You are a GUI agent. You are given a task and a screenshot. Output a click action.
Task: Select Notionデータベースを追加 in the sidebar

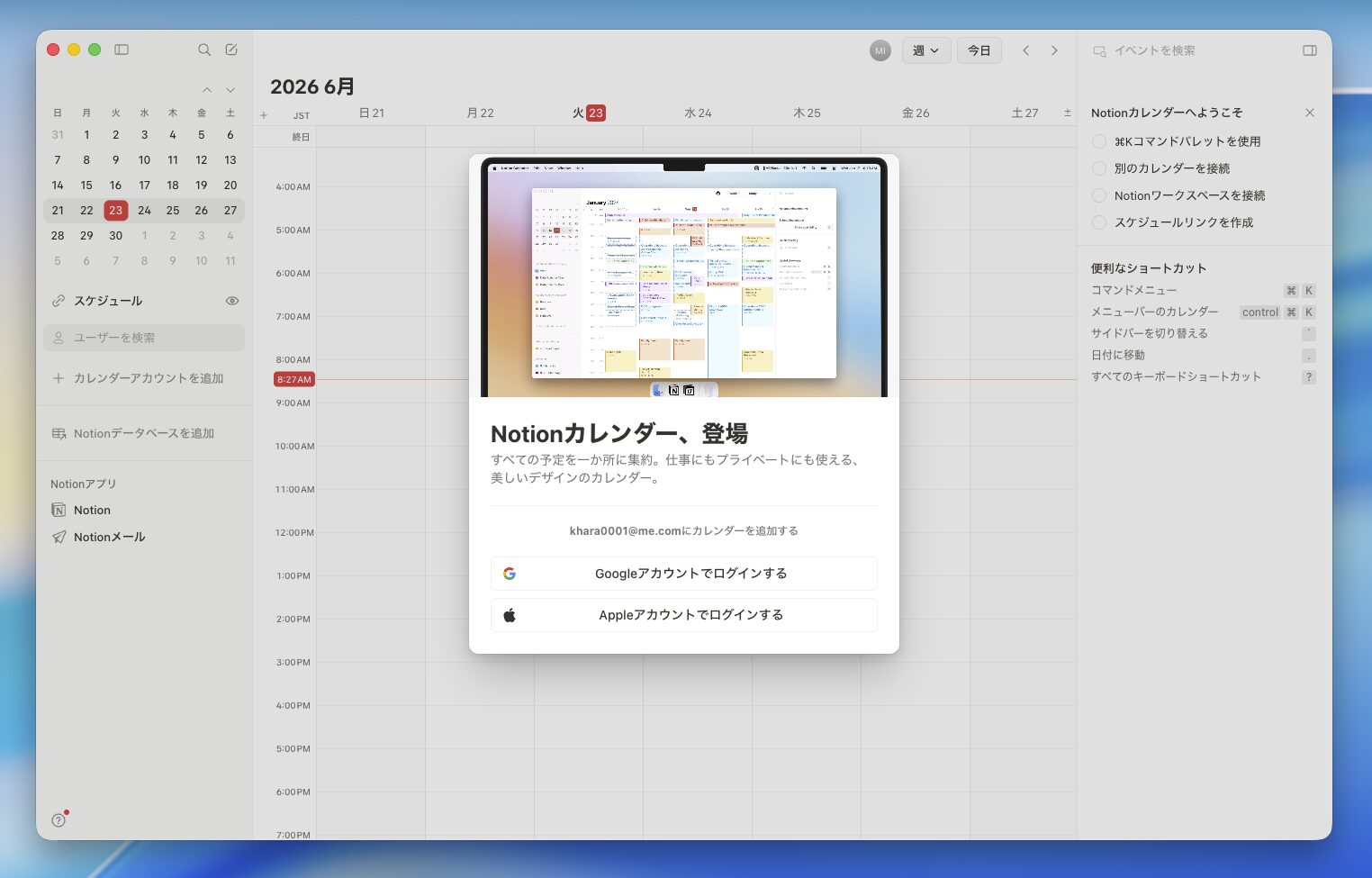(x=133, y=433)
